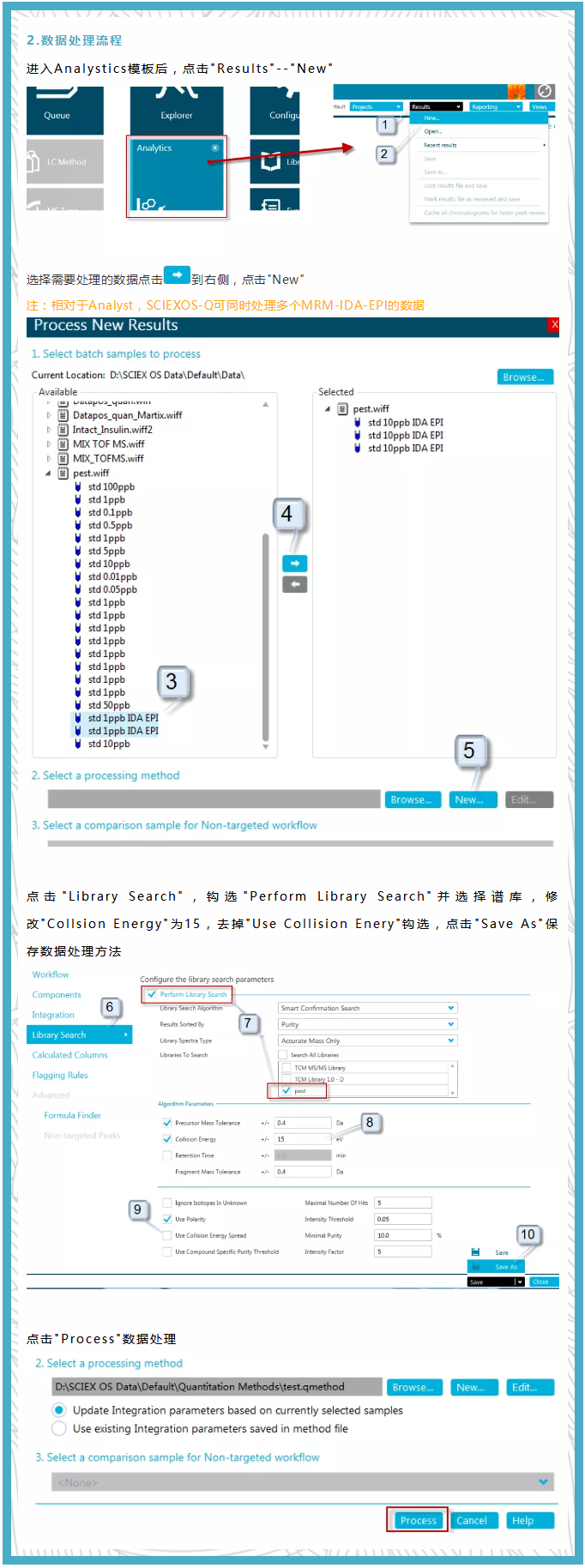Viewport: 585px width, 1568px height.
Task: Click vial icon beside std 100ppb
Action: click(x=78, y=486)
